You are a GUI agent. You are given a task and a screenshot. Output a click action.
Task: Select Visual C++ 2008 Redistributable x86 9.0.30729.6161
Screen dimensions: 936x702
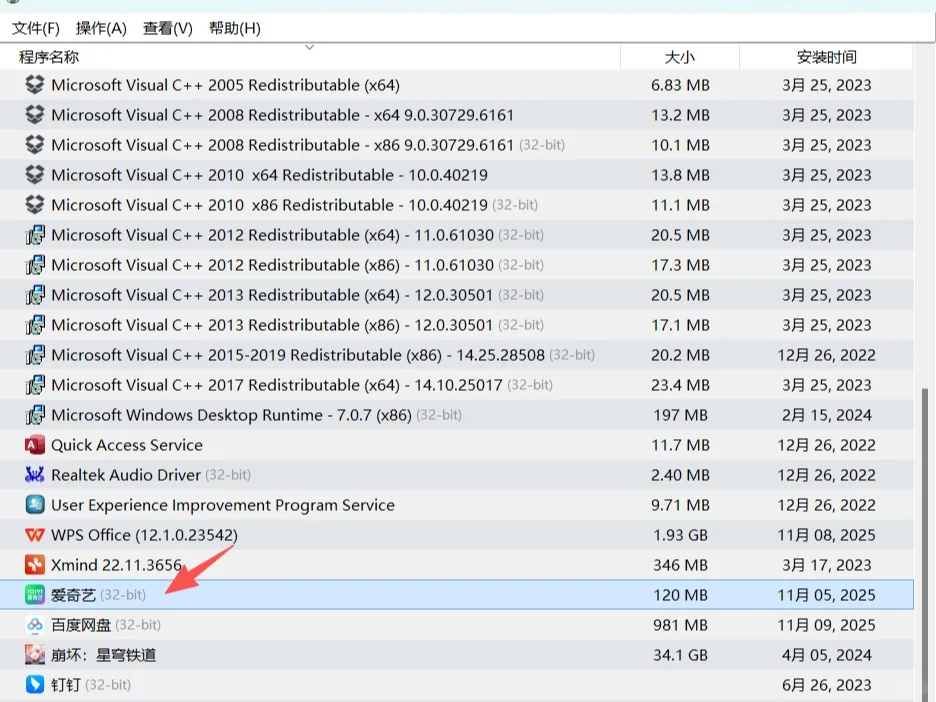click(x=282, y=144)
